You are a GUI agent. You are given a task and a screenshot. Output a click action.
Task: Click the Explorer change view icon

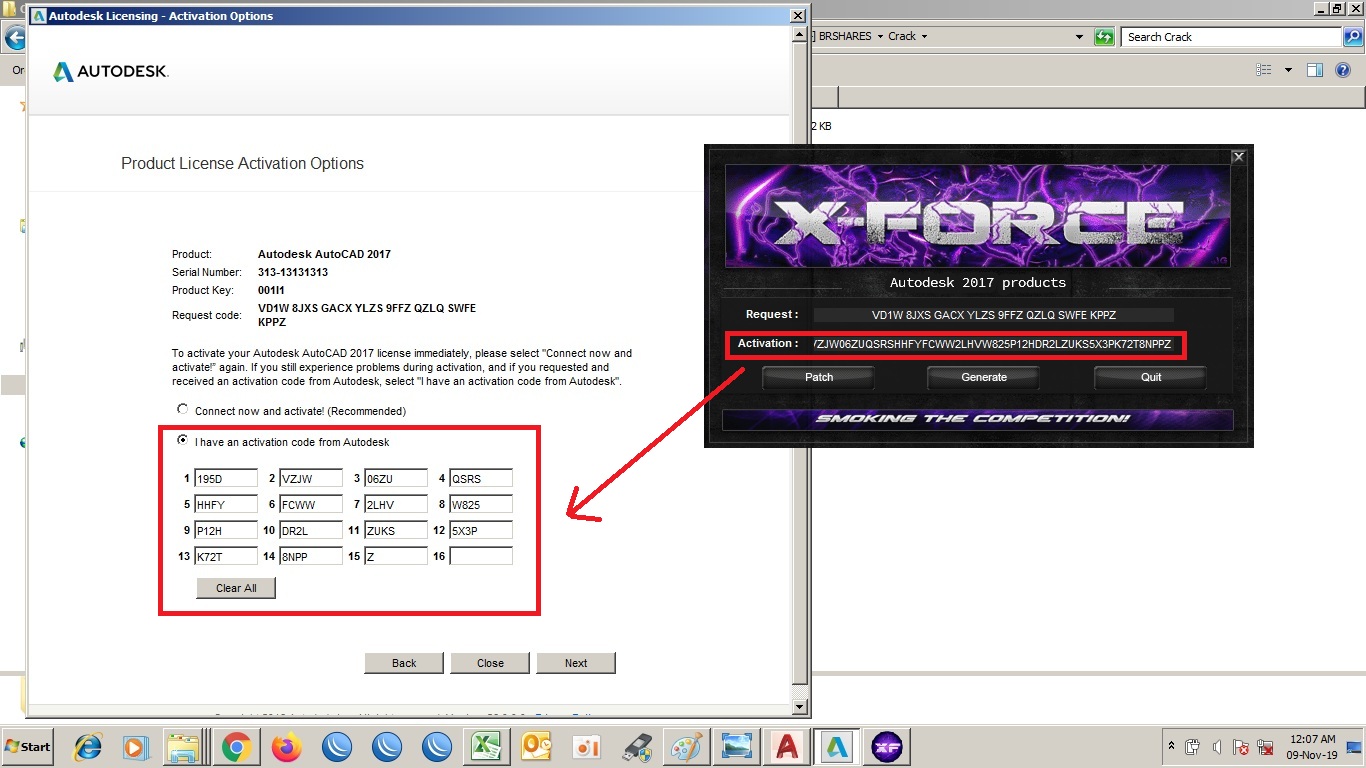(1264, 70)
